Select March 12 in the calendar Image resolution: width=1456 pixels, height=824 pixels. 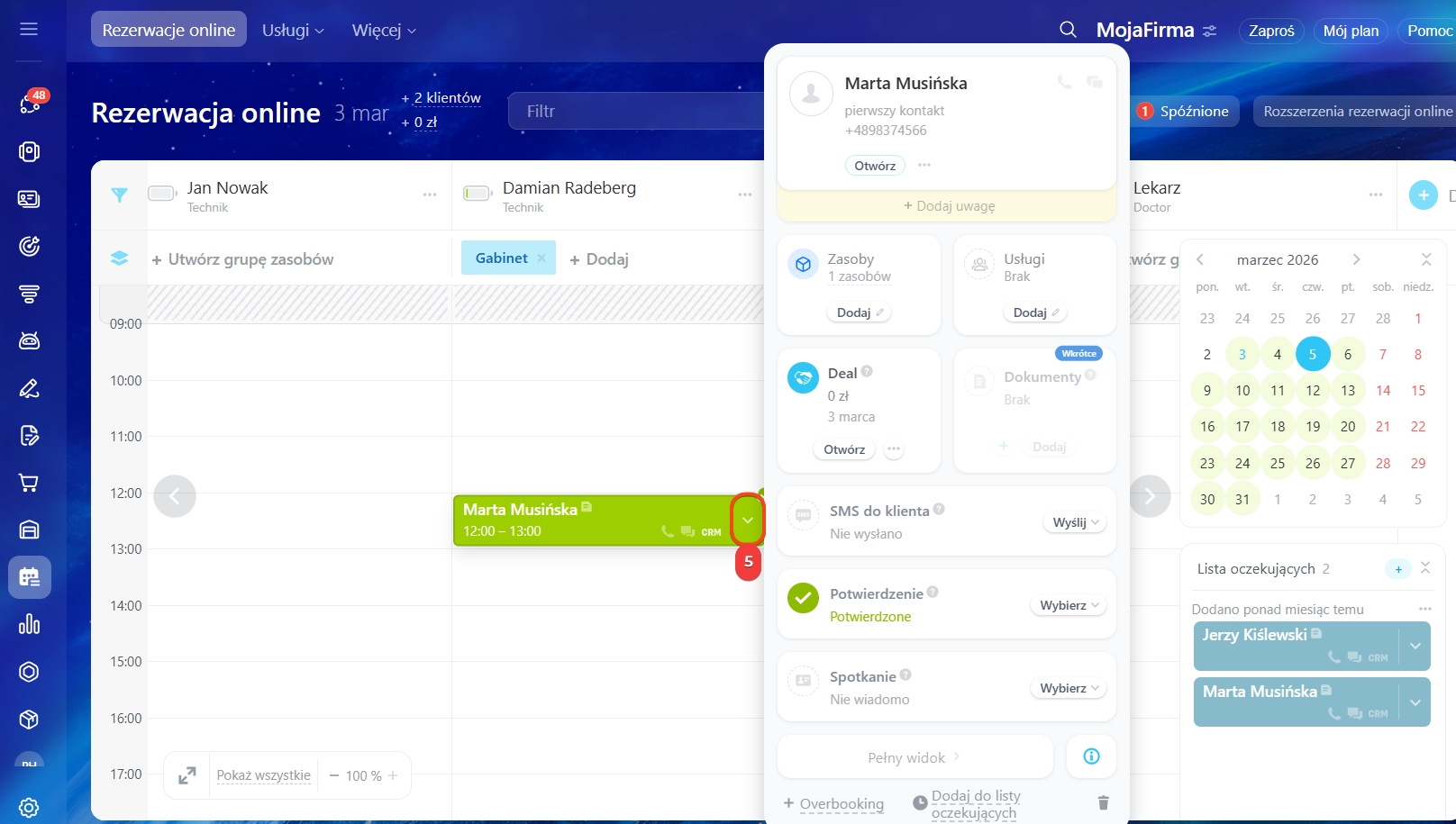[1313, 391]
